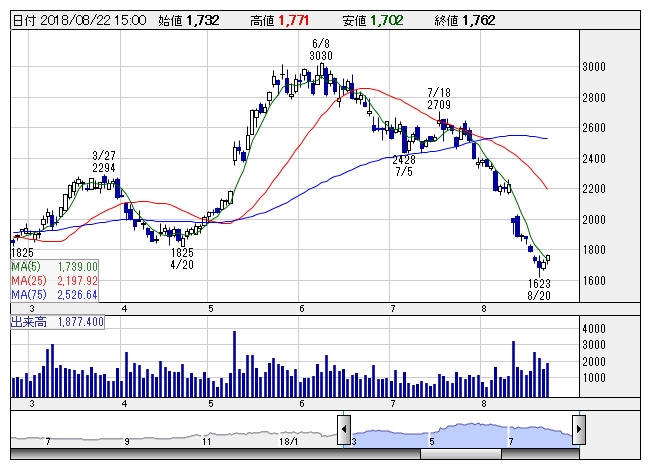Click the 始値 1,732 opening price
Screen dimensions: 652x469
coord(188,20)
